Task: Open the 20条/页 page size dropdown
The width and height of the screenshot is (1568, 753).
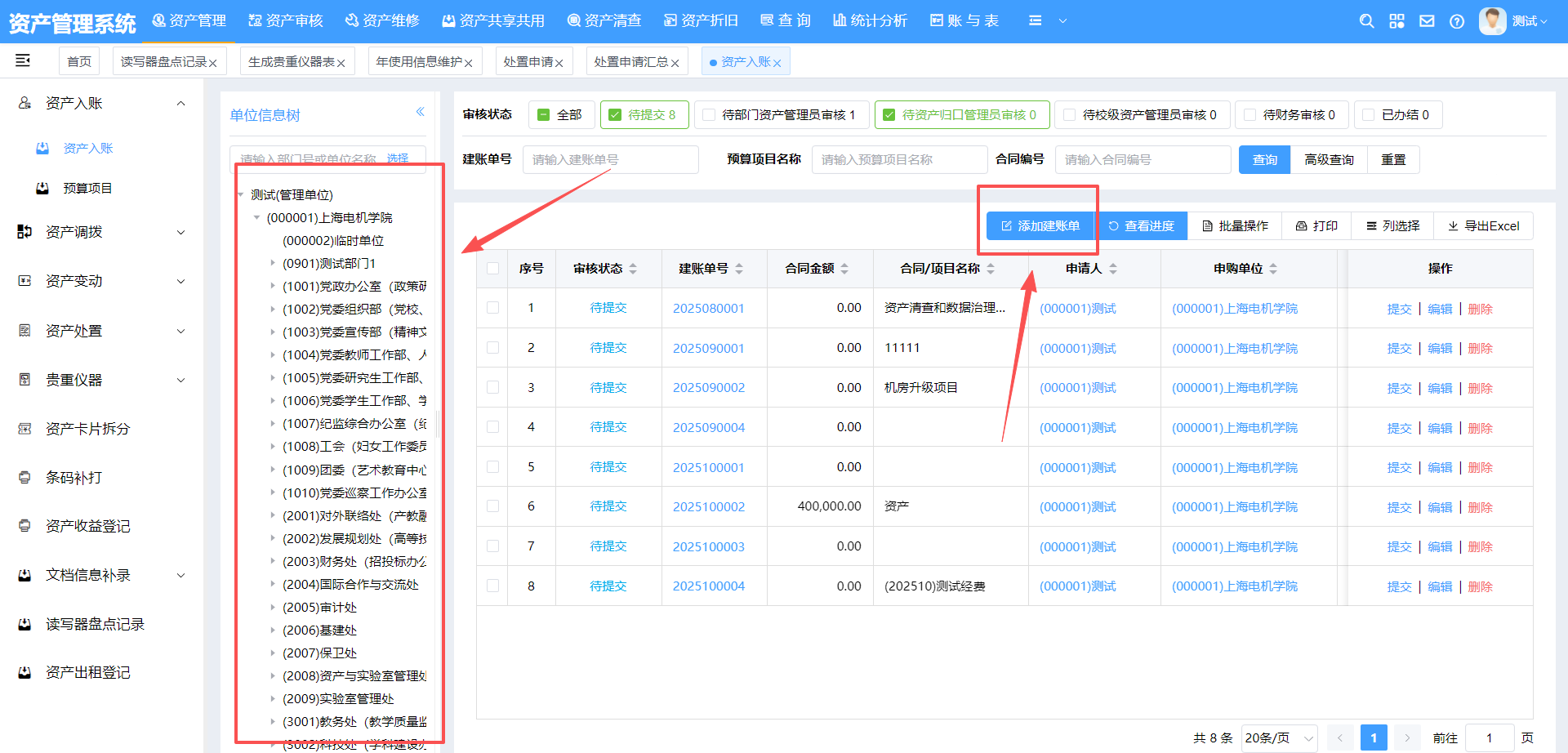Action: [x=1278, y=737]
